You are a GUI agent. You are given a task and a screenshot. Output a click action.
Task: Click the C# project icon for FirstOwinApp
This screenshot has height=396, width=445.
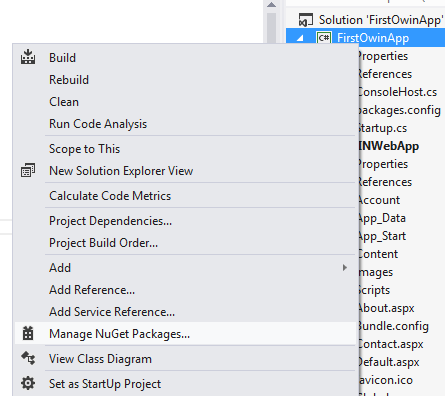coord(324,38)
